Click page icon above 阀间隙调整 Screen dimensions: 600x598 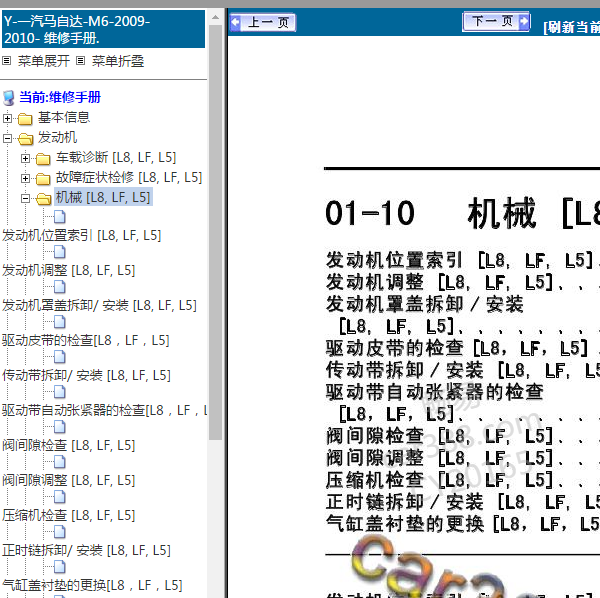(x=59, y=461)
